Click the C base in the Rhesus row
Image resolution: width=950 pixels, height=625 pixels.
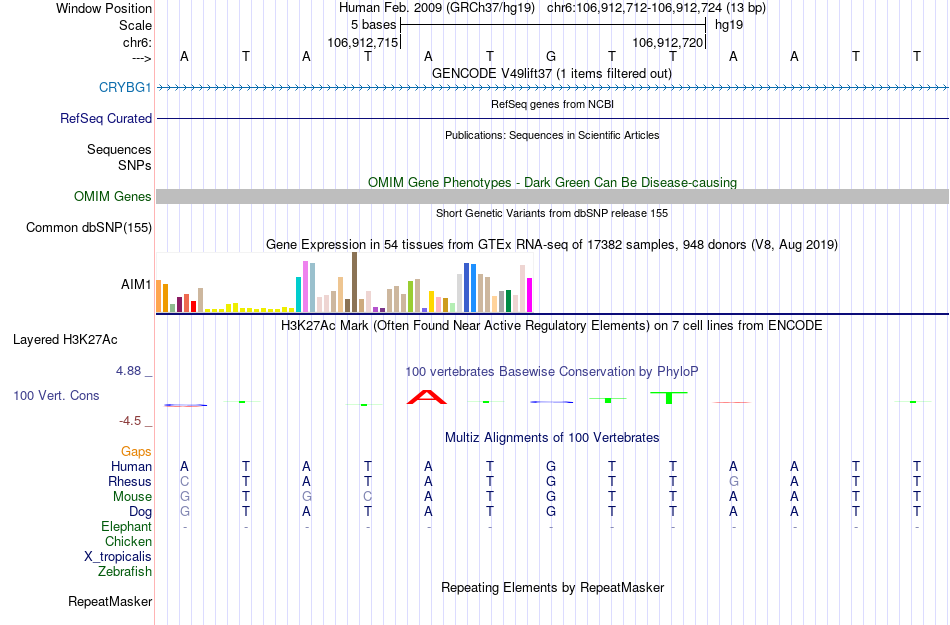click(x=185, y=481)
